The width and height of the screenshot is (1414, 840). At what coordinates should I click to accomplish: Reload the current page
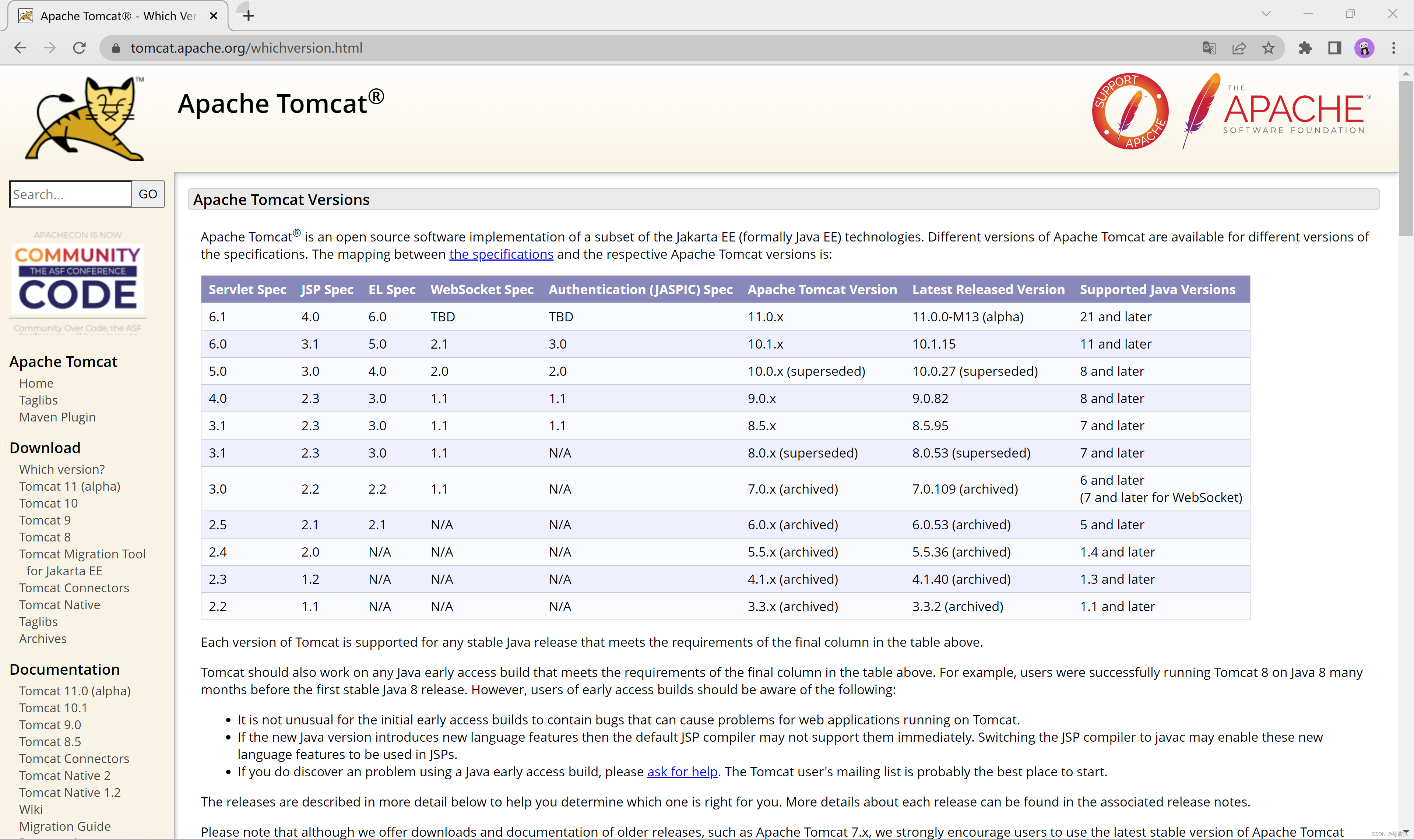(79, 47)
